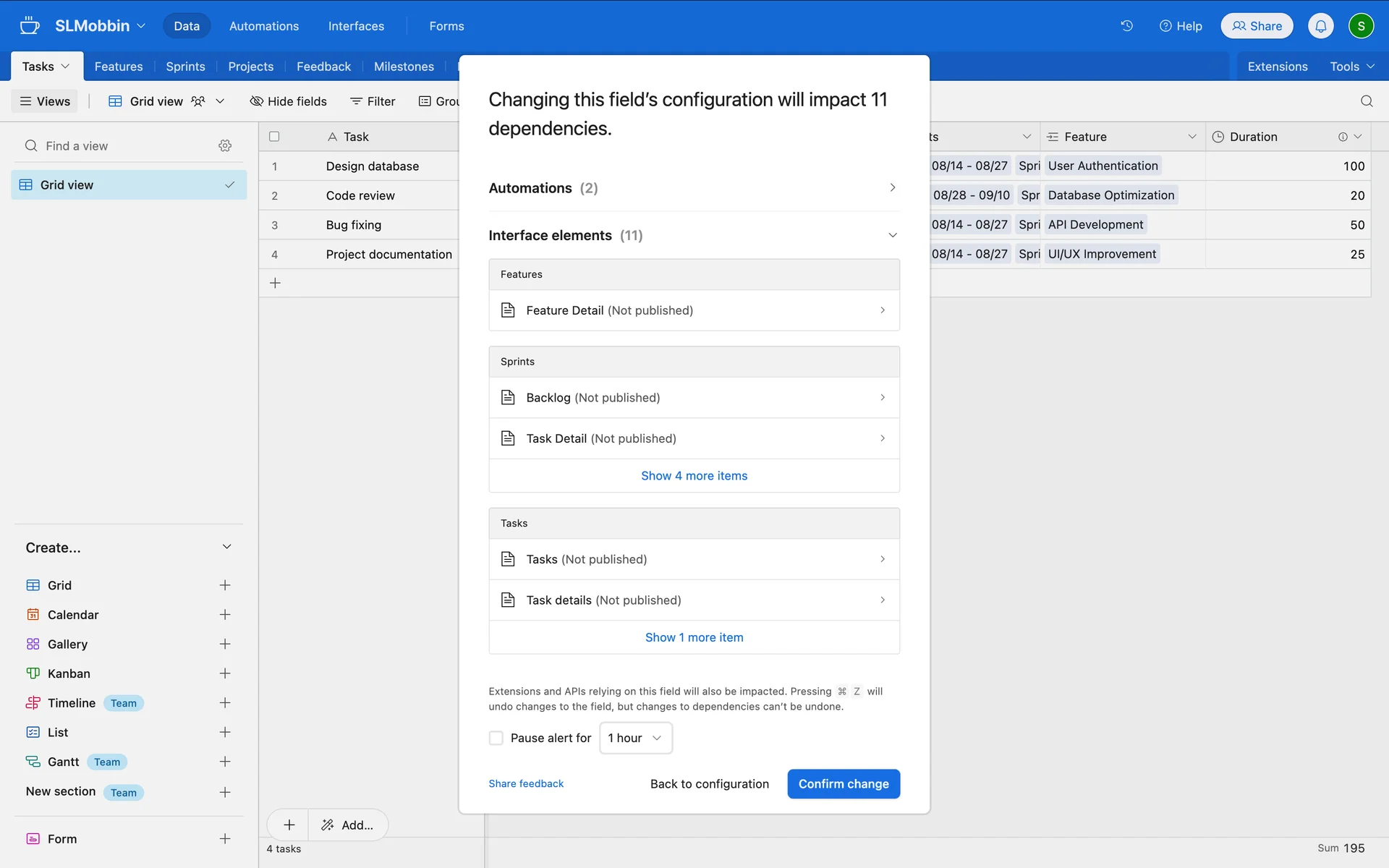
Task: Check the select-all rows checkbox in header
Action: tap(274, 137)
